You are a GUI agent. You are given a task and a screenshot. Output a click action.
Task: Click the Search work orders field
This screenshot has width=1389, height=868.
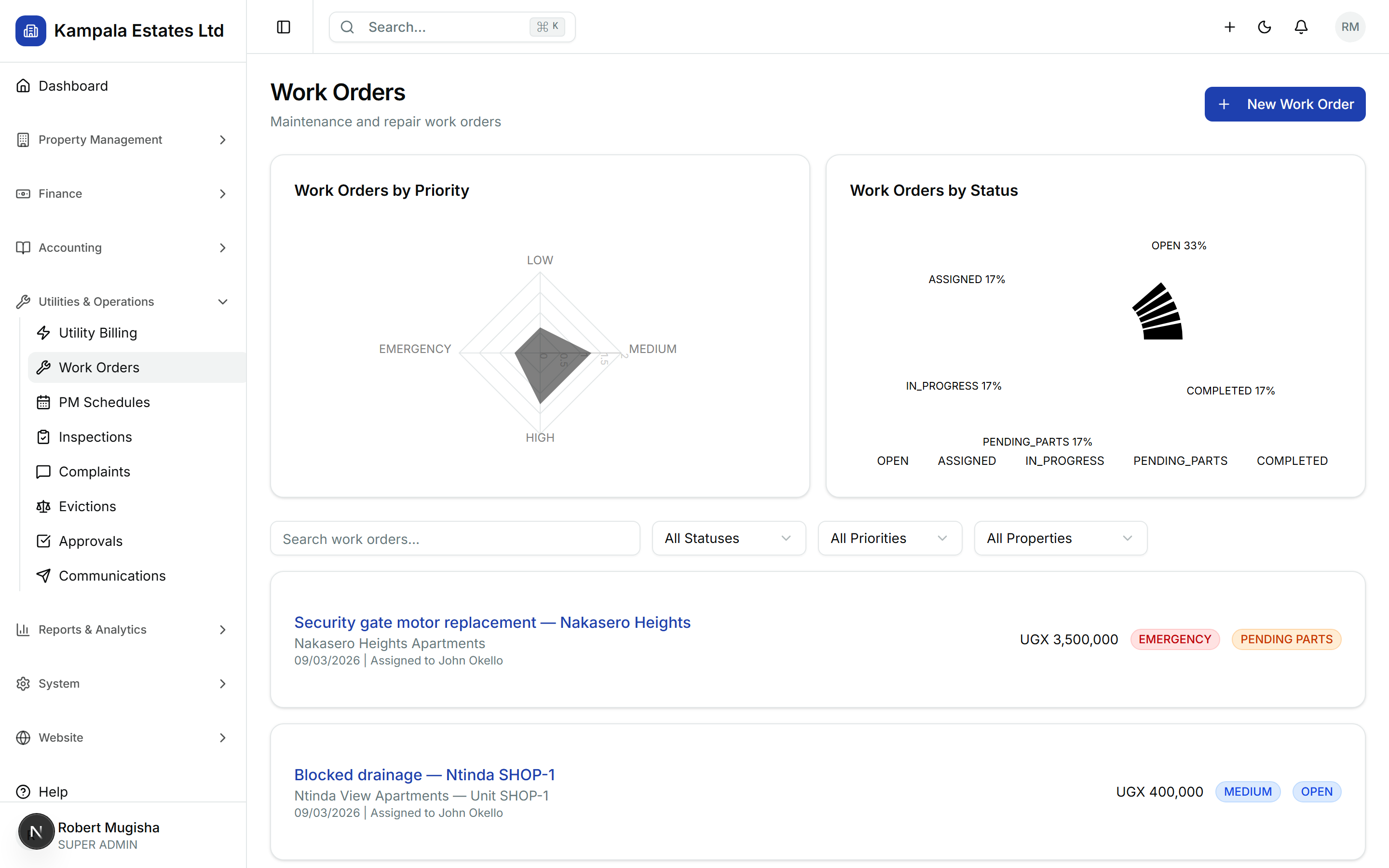tap(455, 539)
